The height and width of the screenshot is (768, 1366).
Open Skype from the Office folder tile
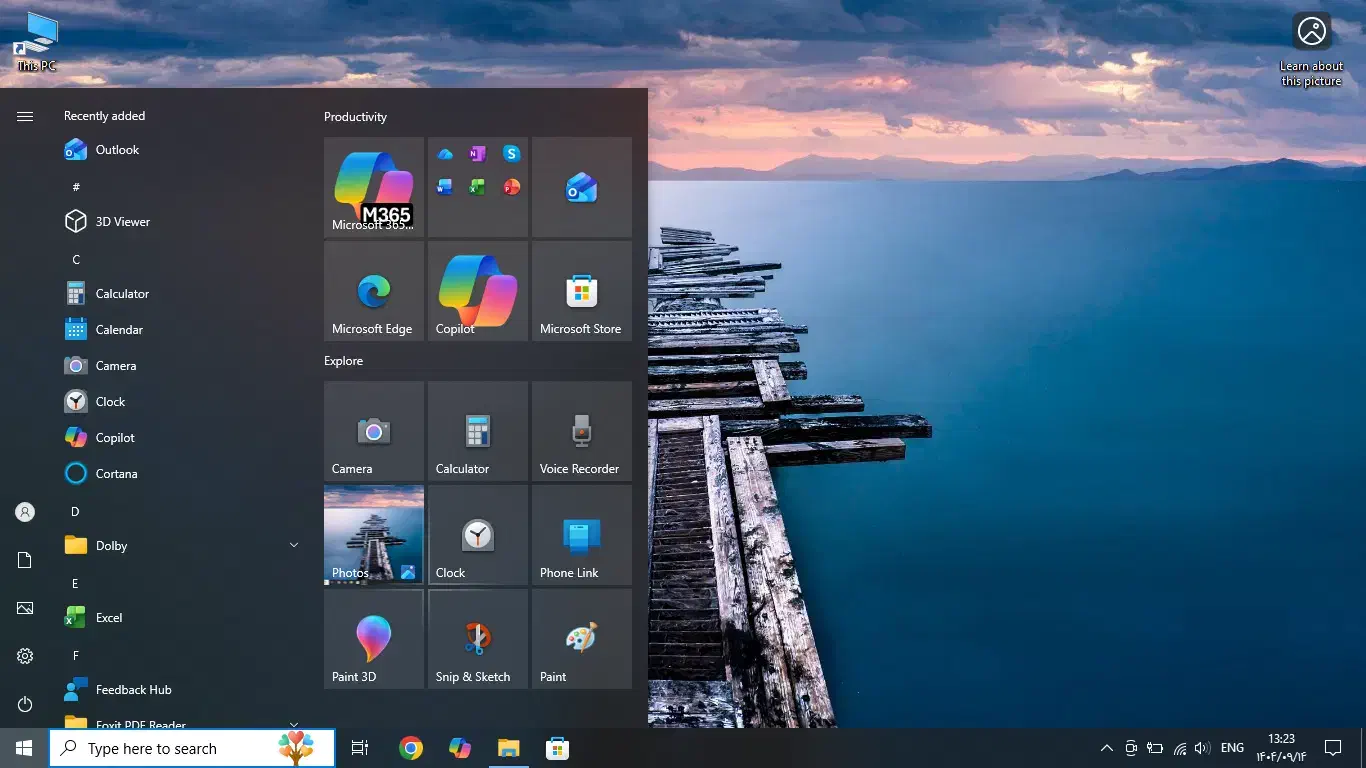(511, 153)
